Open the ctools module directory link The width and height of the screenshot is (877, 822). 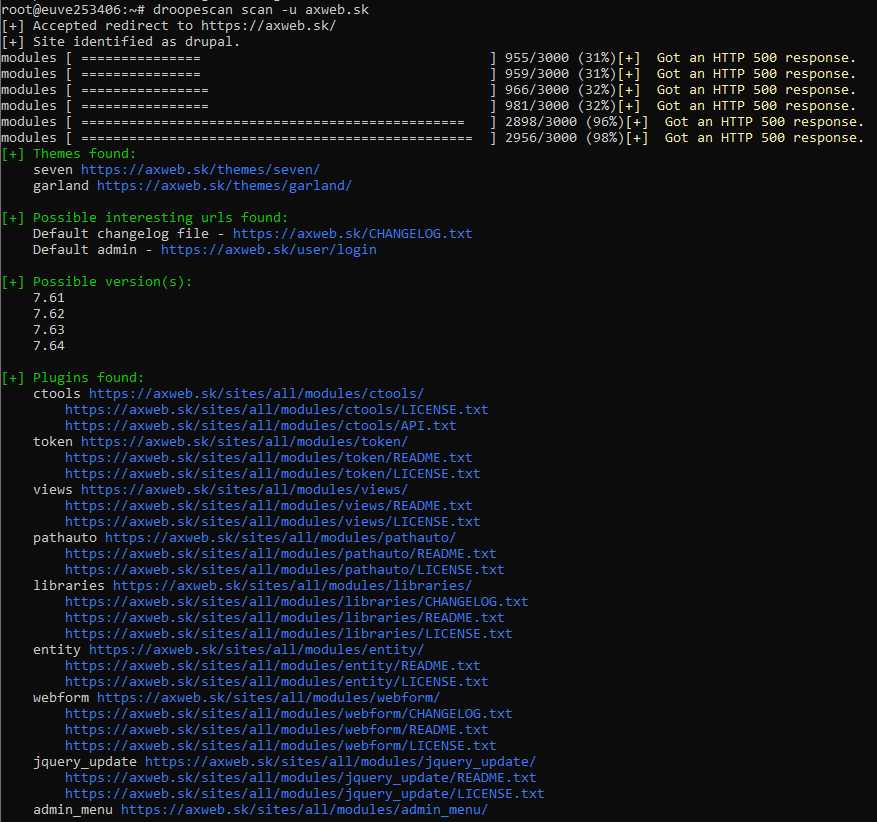click(x=256, y=394)
